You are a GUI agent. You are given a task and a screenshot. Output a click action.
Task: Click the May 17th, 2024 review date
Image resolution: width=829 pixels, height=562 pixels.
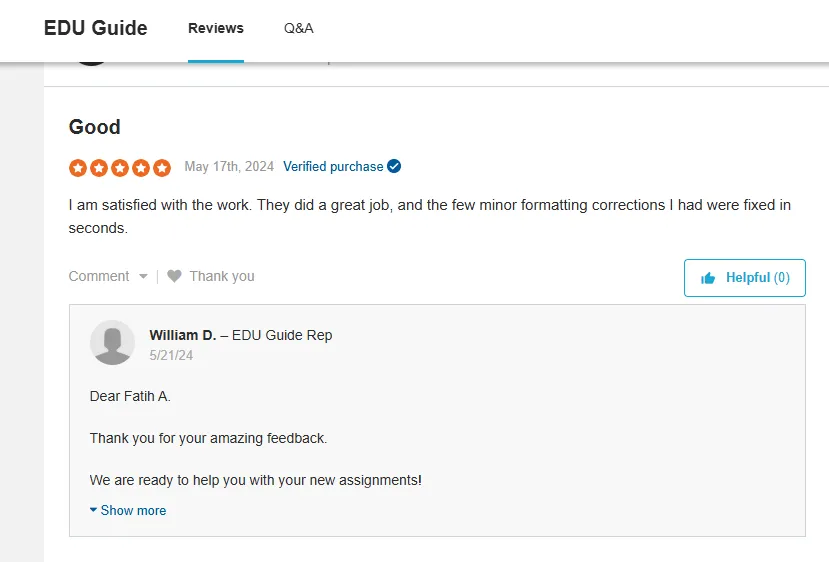click(229, 167)
